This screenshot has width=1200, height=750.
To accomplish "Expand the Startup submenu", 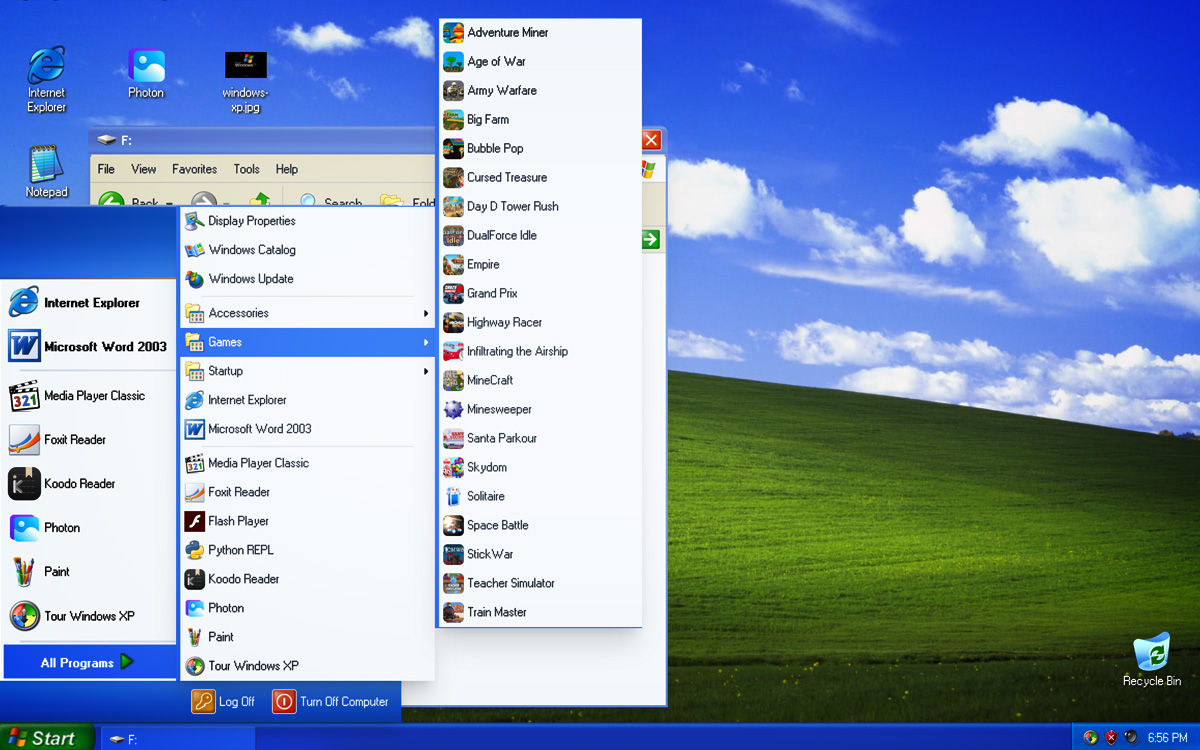I will click(307, 371).
